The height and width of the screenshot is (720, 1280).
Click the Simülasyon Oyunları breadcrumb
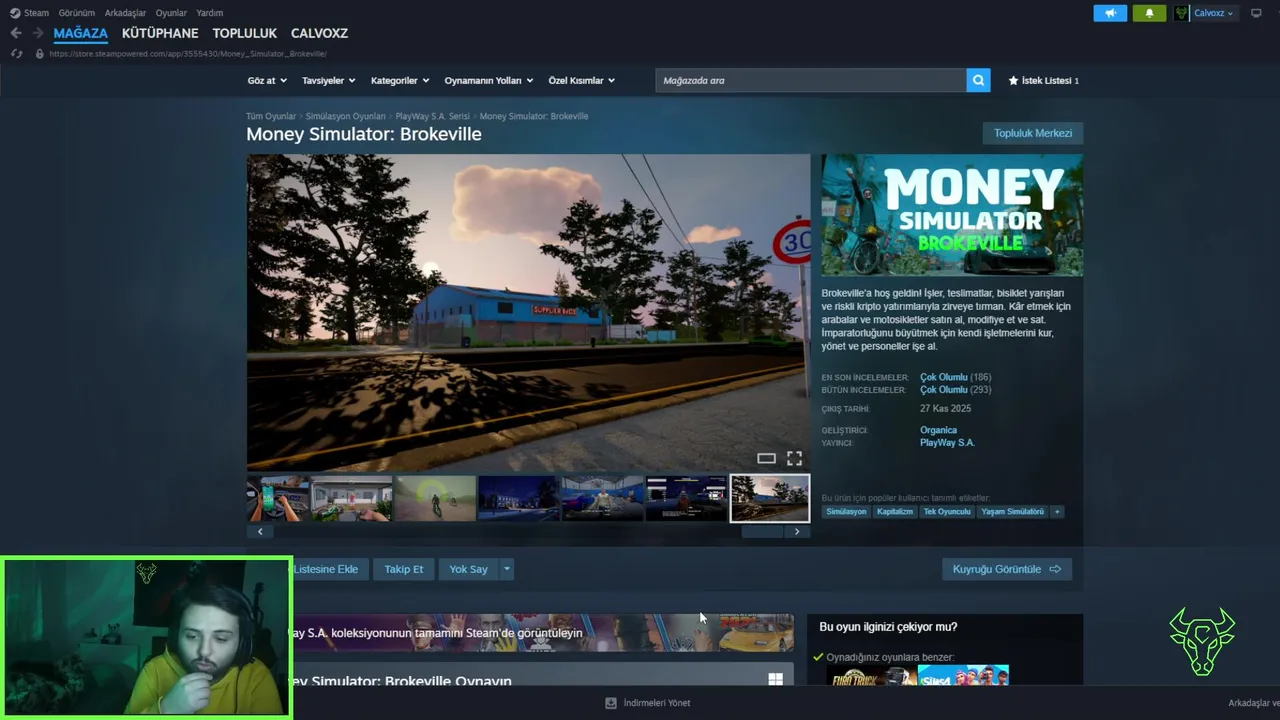point(345,116)
